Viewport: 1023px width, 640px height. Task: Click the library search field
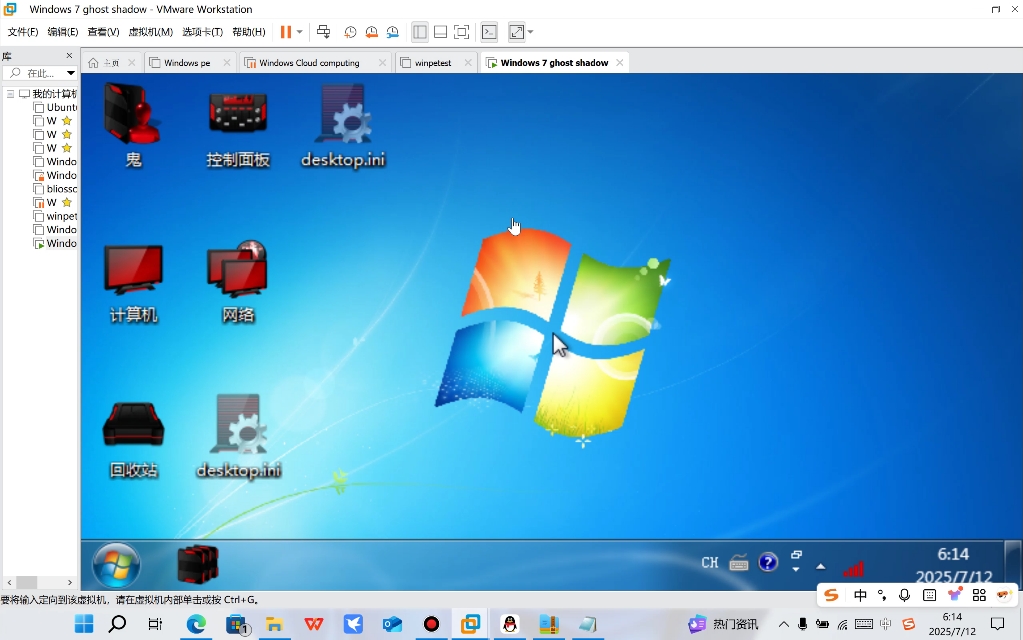point(33,73)
